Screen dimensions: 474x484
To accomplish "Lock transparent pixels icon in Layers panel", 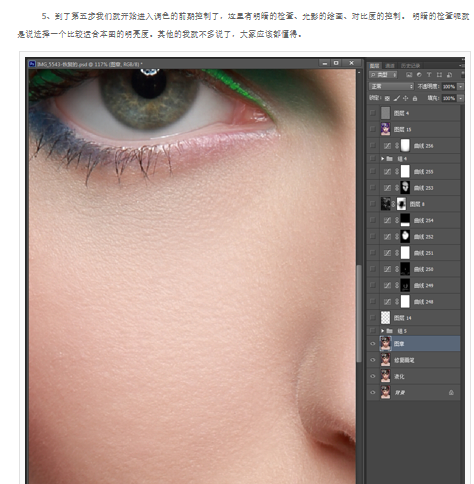I will point(387,98).
